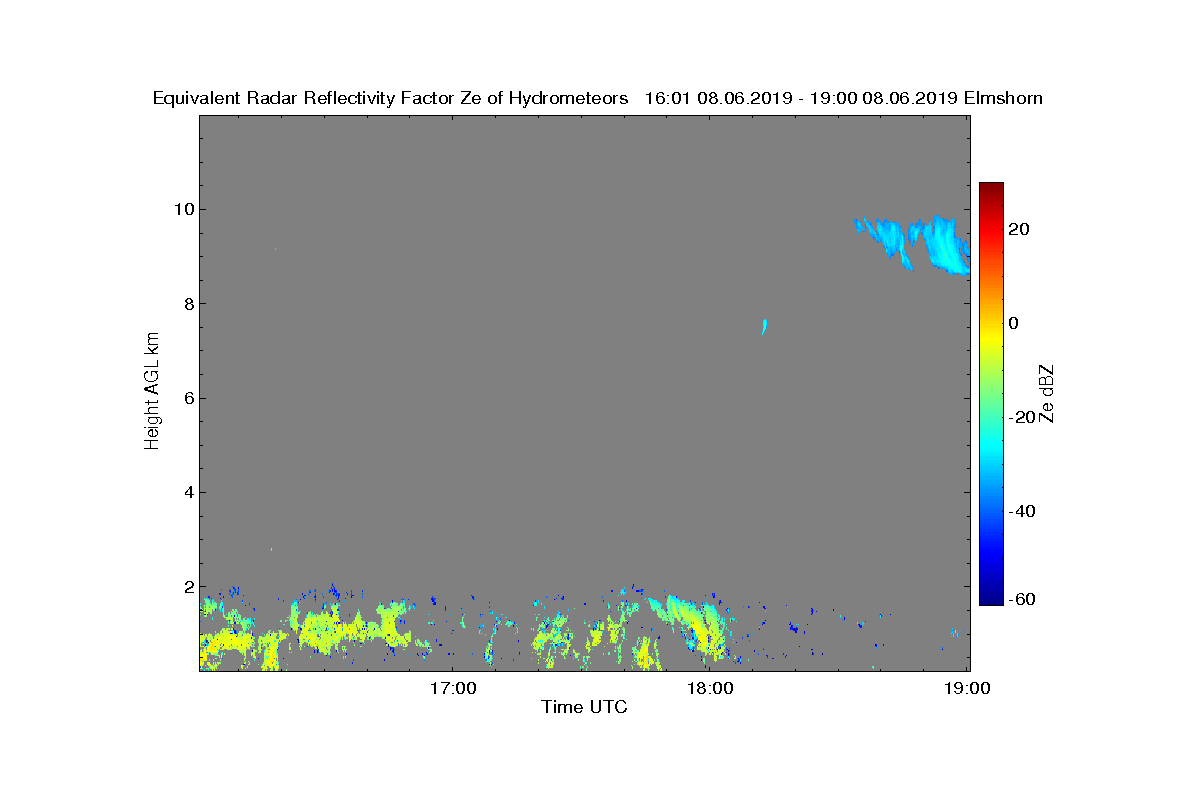Click the dark red top of colorbar
Screen dimensions: 1200x800
point(991,189)
